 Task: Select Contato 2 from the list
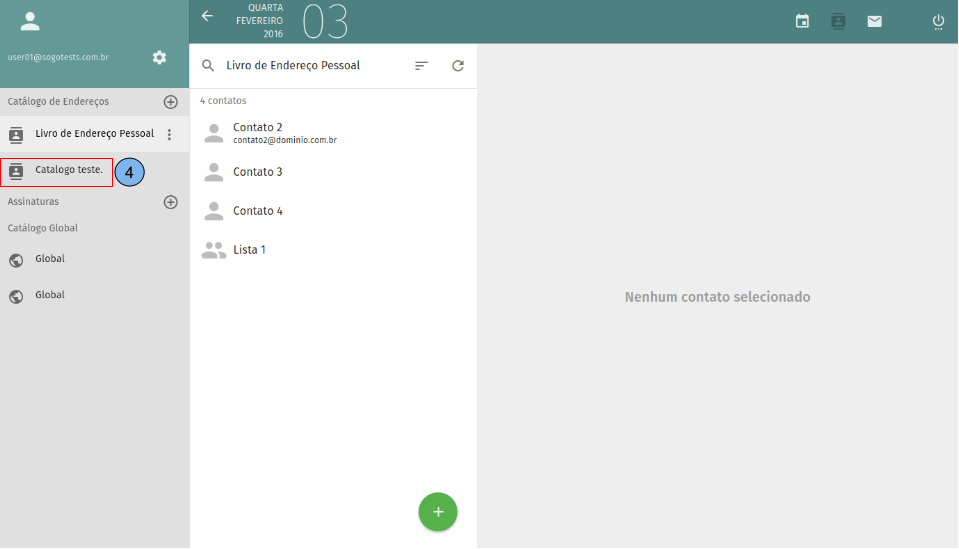coord(258,133)
